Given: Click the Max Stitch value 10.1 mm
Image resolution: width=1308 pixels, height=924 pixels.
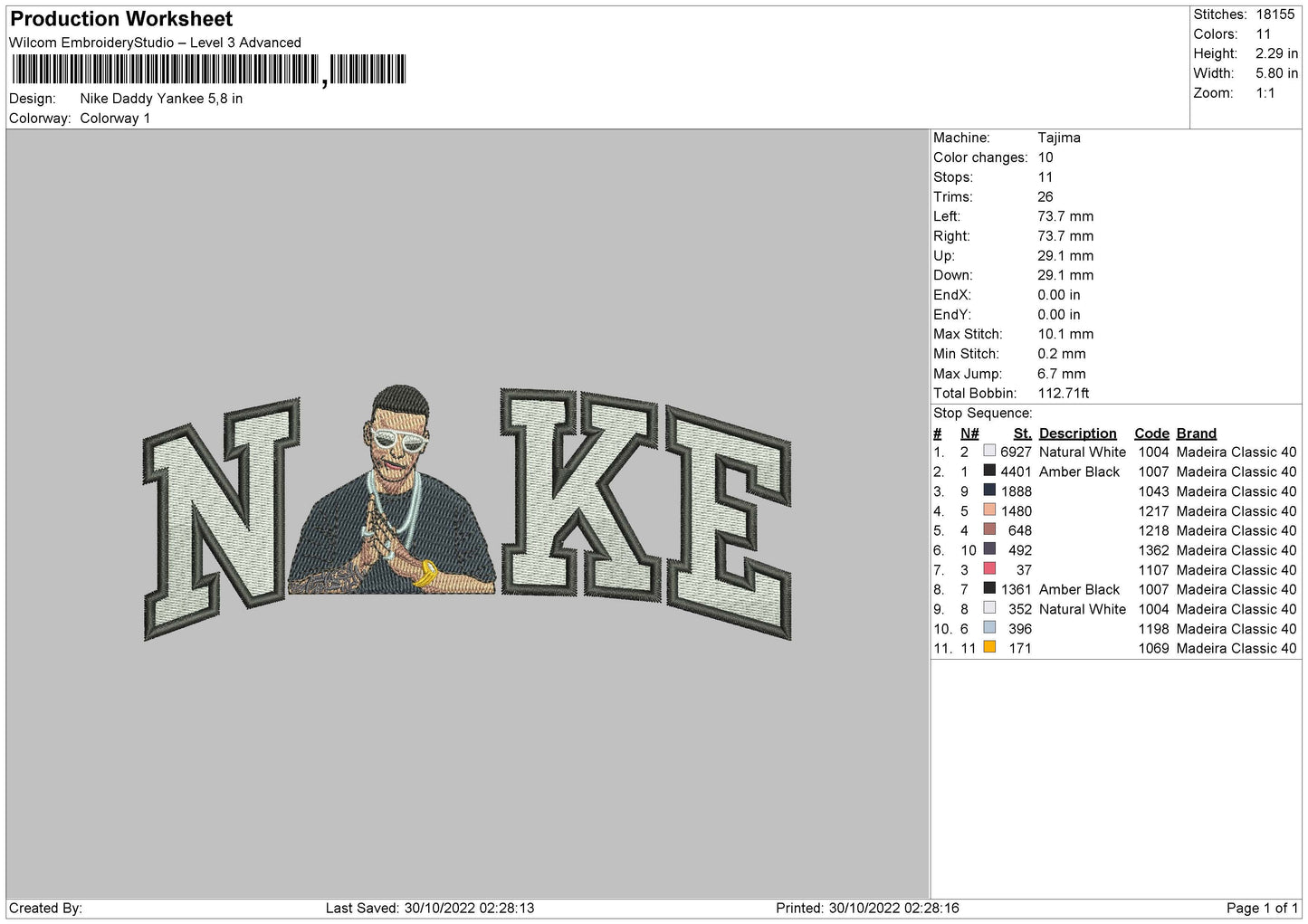Looking at the screenshot, I should pos(1065,334).
